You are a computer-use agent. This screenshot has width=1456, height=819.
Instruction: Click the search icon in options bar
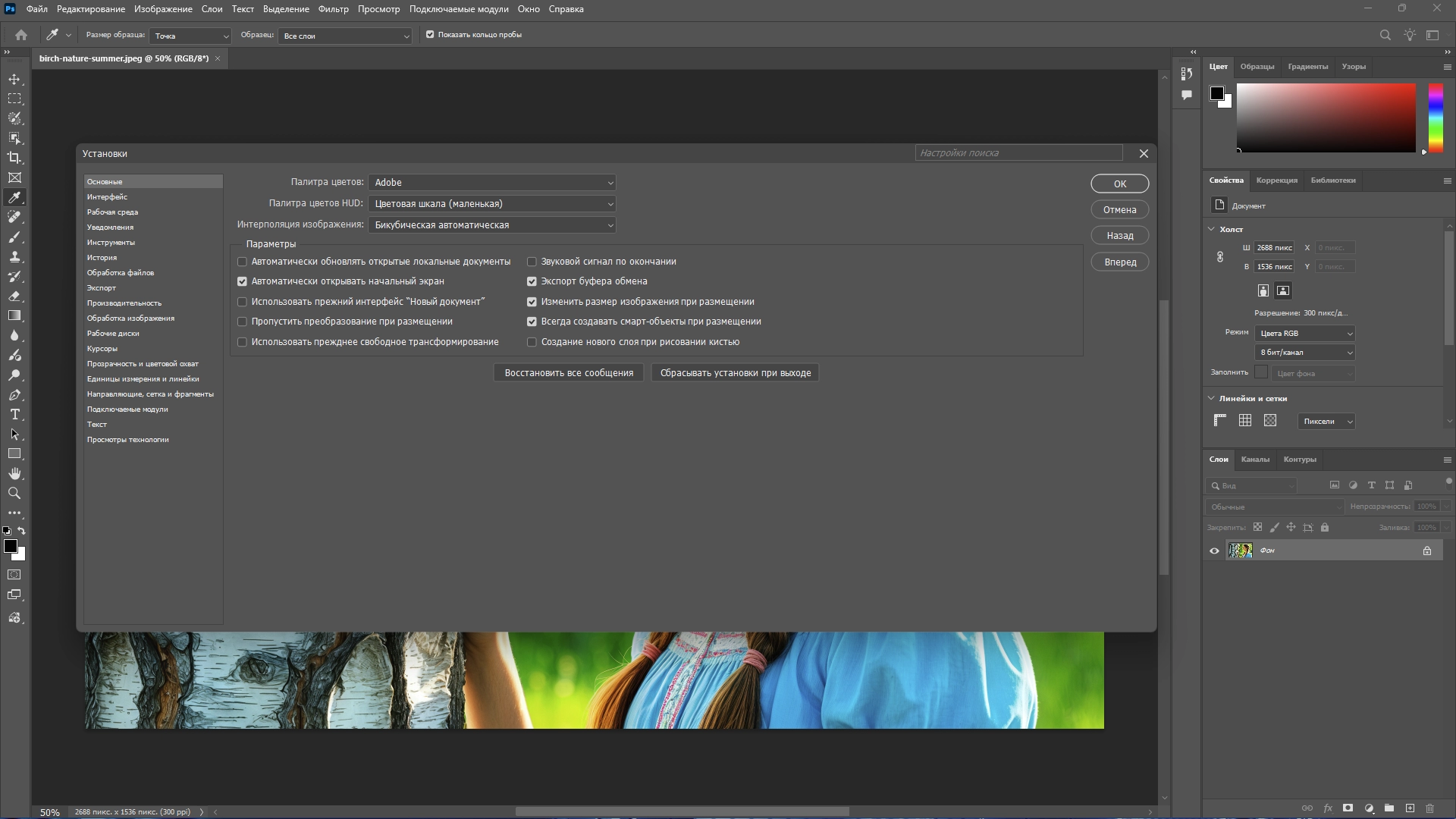(x=1385, y=35)
